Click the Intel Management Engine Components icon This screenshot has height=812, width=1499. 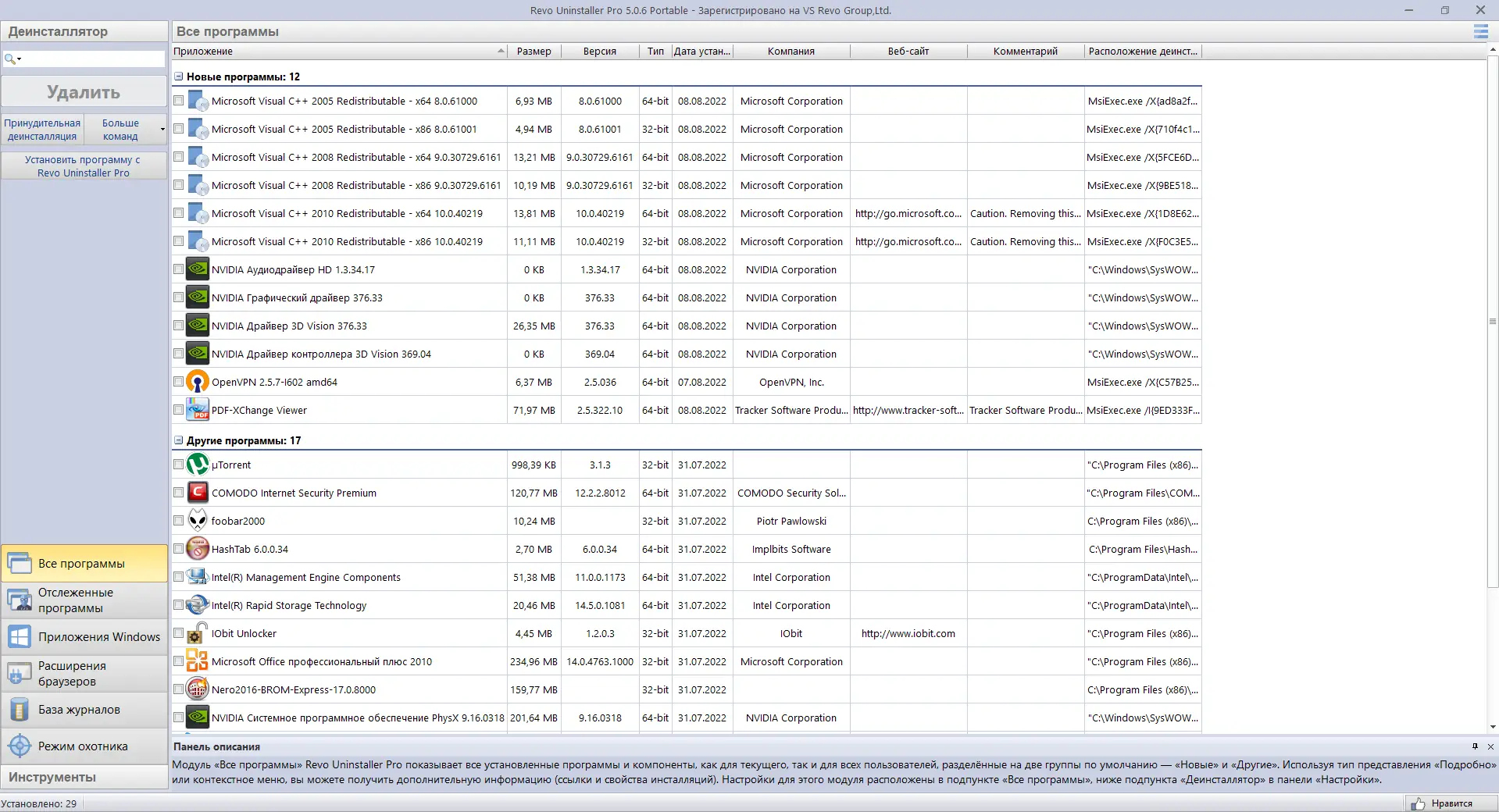[198, 577]
